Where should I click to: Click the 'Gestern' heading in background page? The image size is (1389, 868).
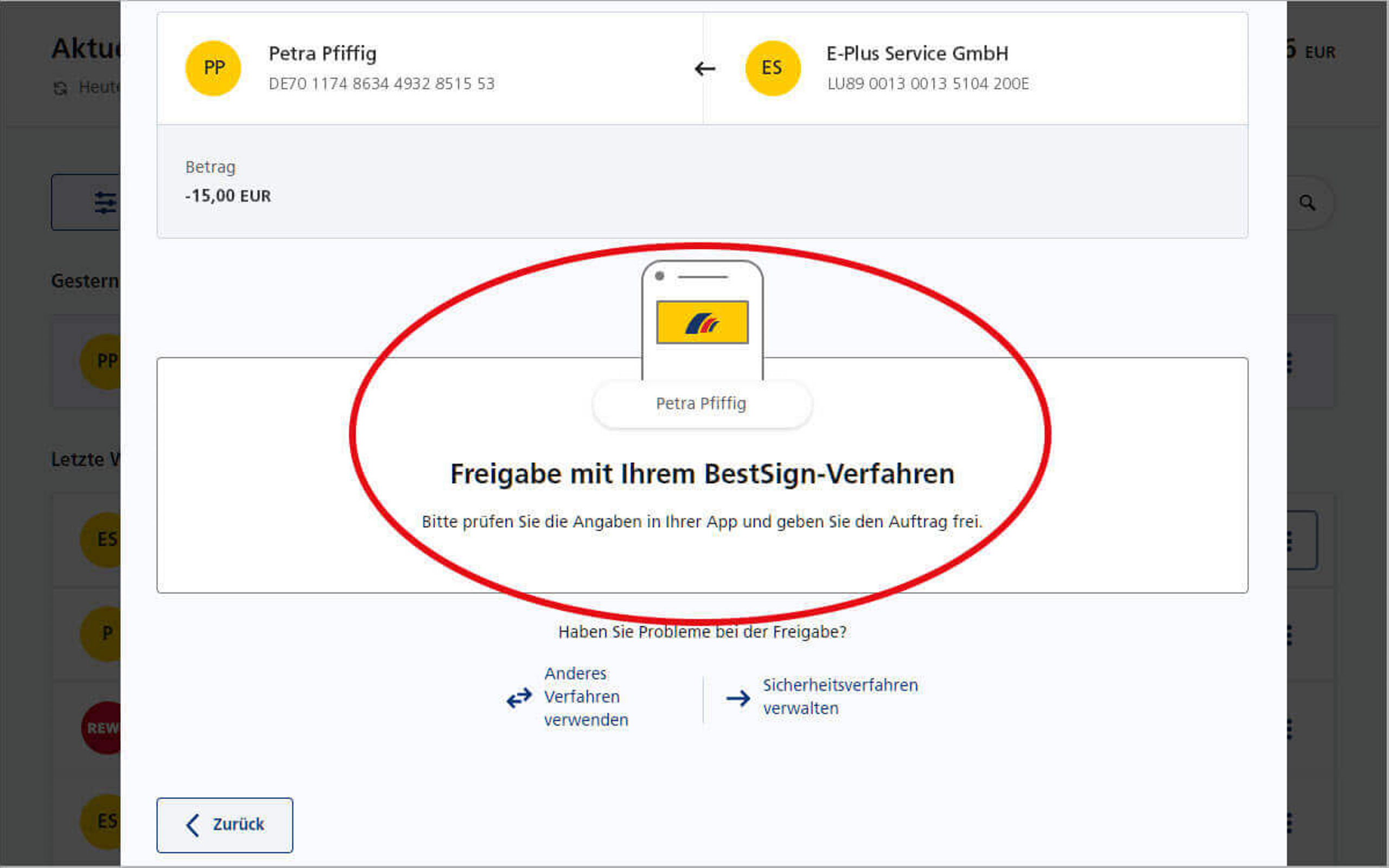(x=85, y=280)
